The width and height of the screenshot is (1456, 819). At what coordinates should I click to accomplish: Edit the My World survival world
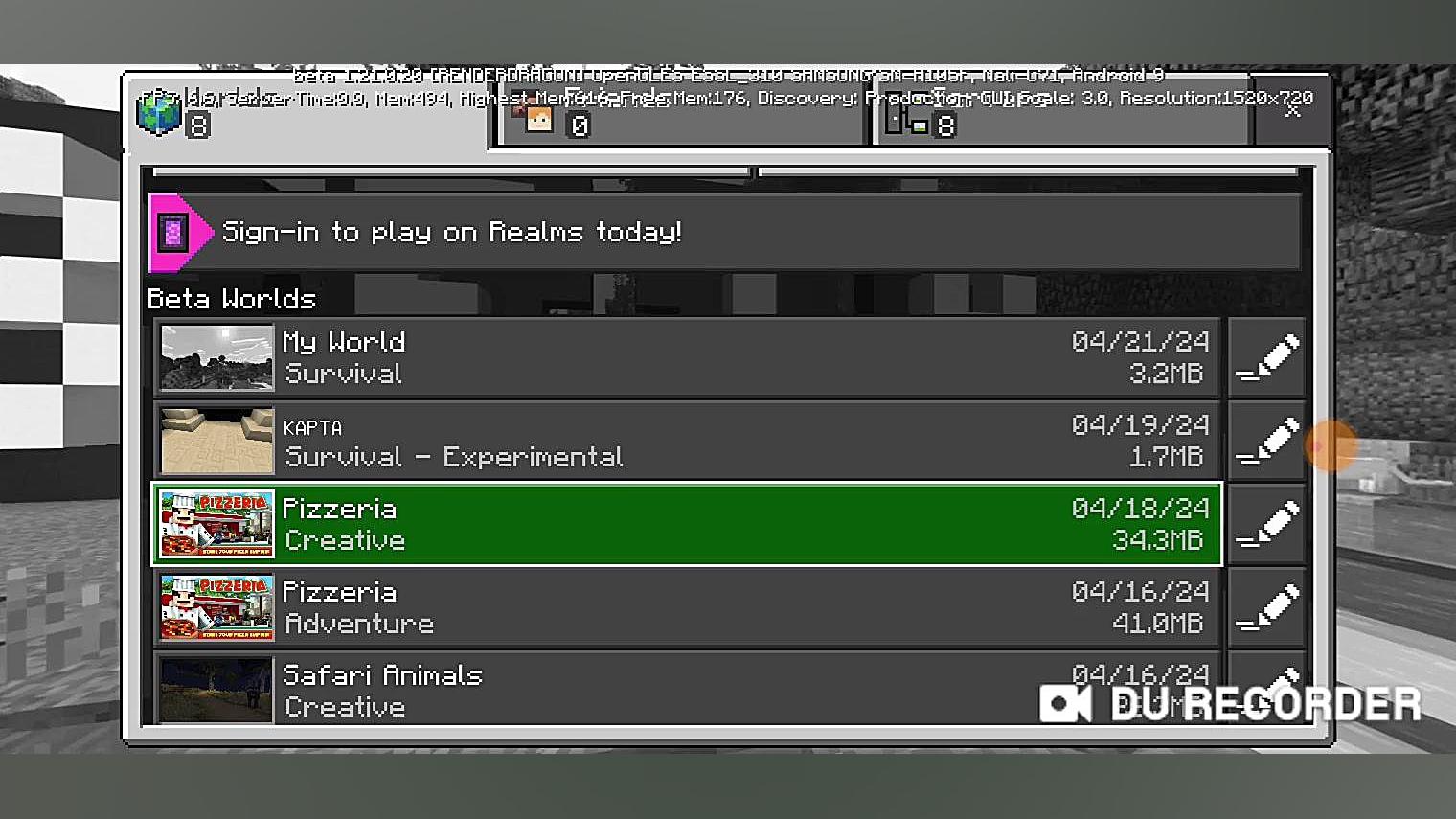click(1266, 358)
